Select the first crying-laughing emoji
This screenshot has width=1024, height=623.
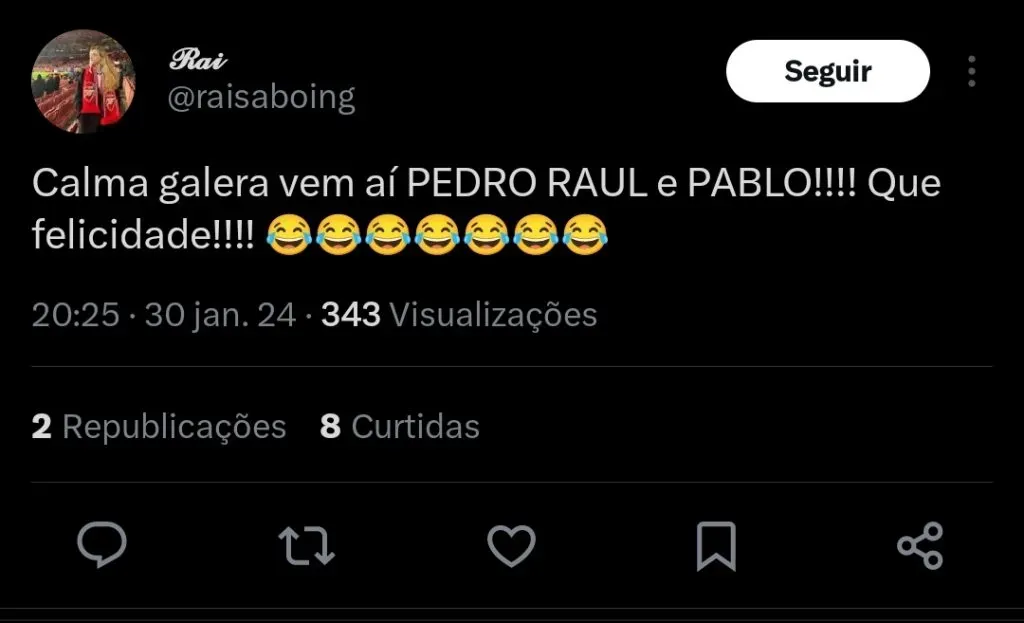point(289,234)
